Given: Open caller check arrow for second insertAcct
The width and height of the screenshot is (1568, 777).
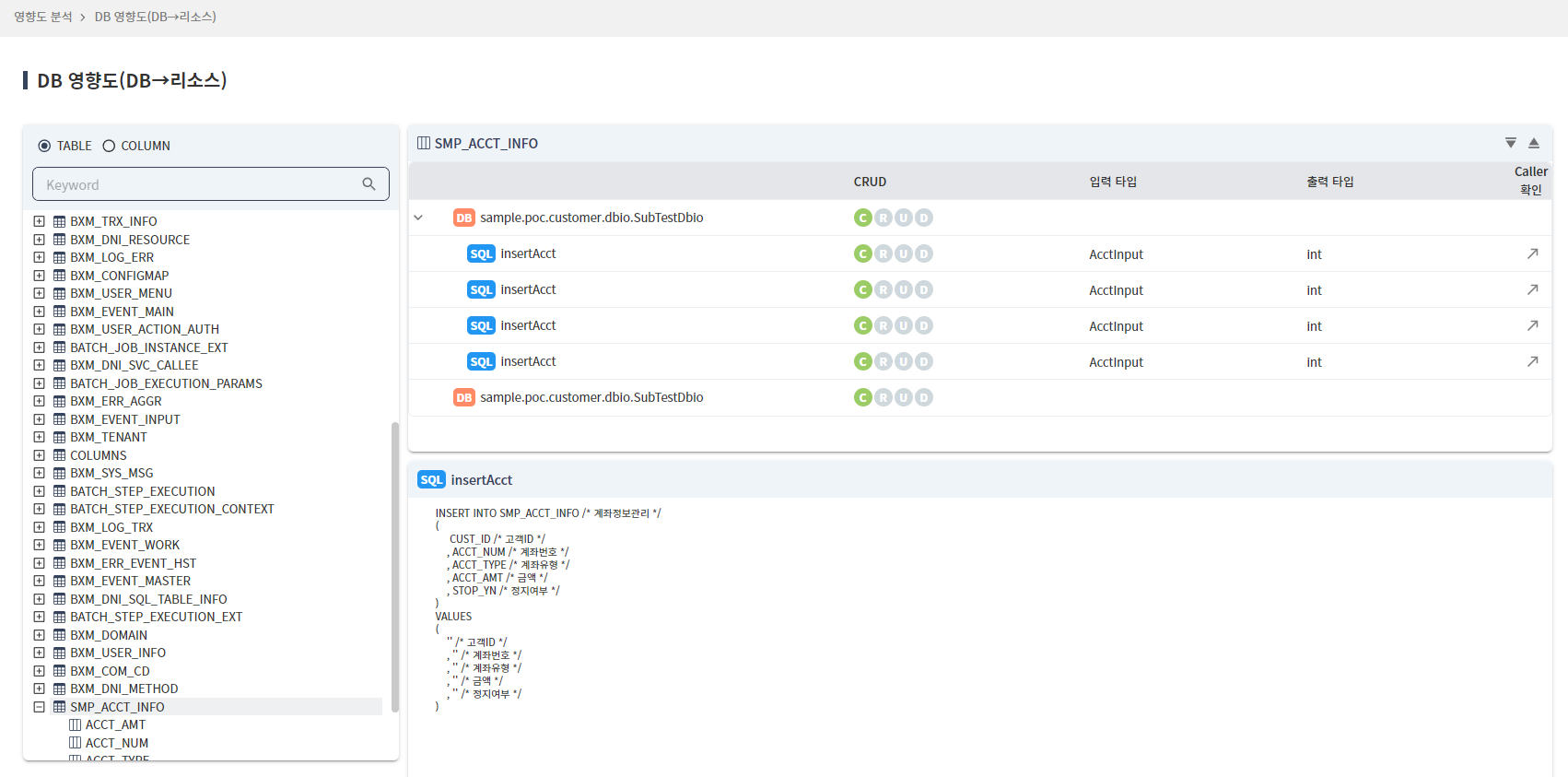Looking at the screenshot, I should (1533, 289).
